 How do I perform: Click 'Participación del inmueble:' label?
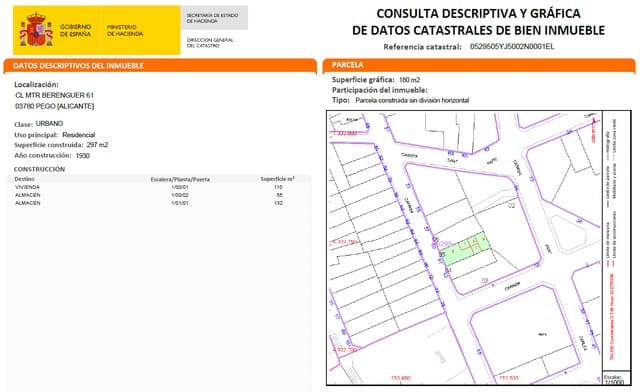(380, 90)
